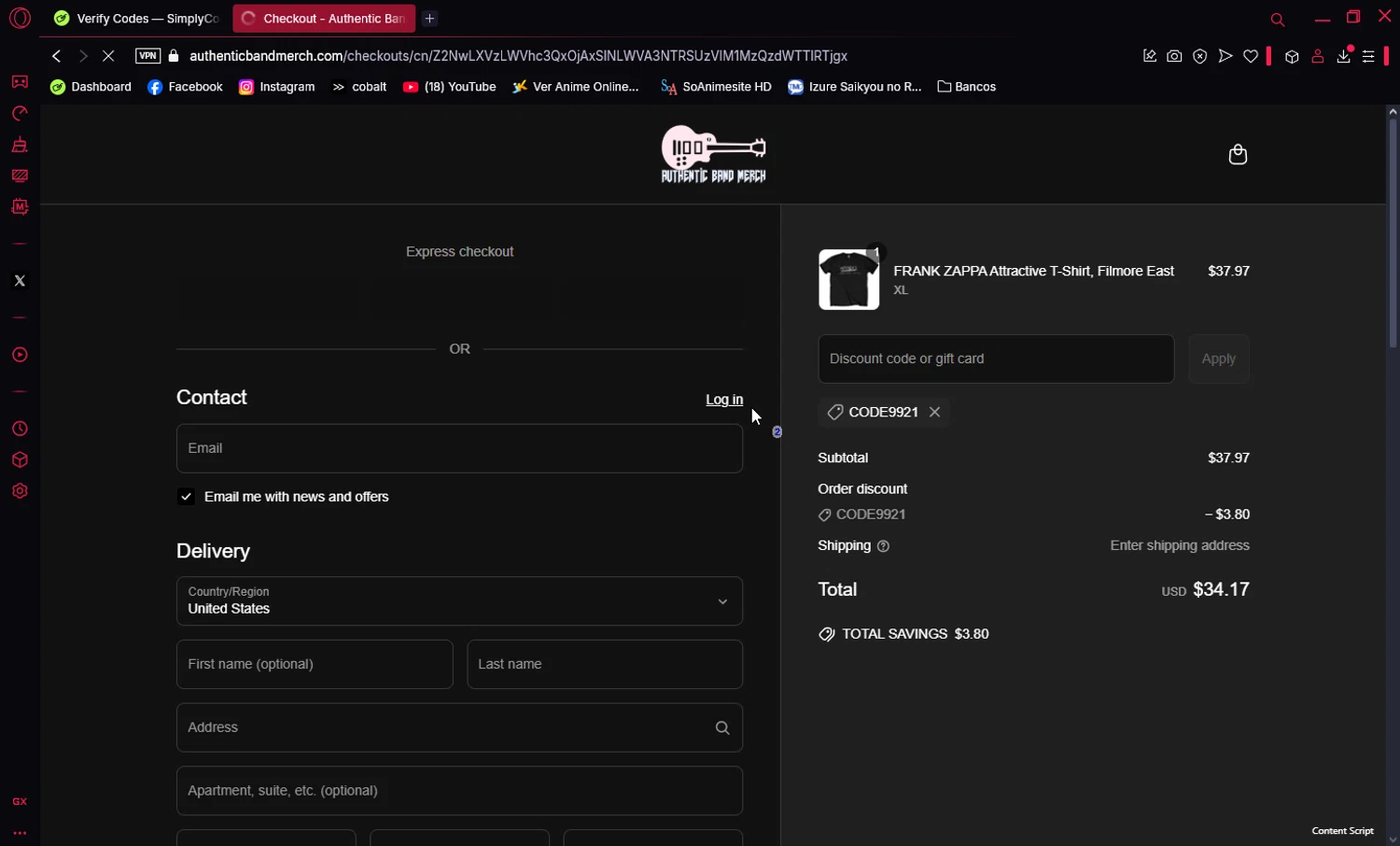Go back to previous page
The image size is (1400, 846).
[x=56, y=56]
